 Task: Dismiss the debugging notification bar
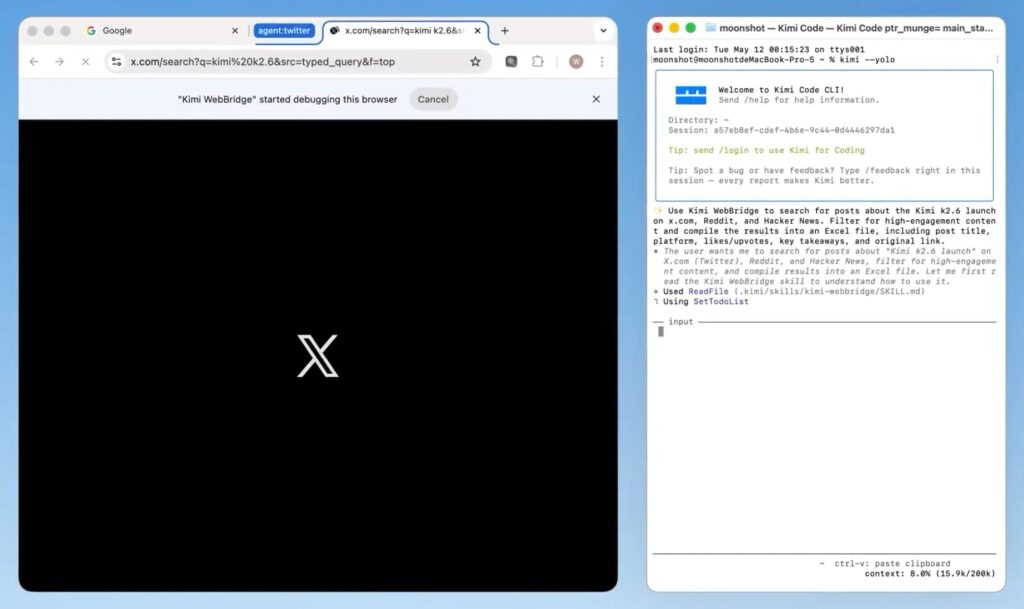coord(596,99)
